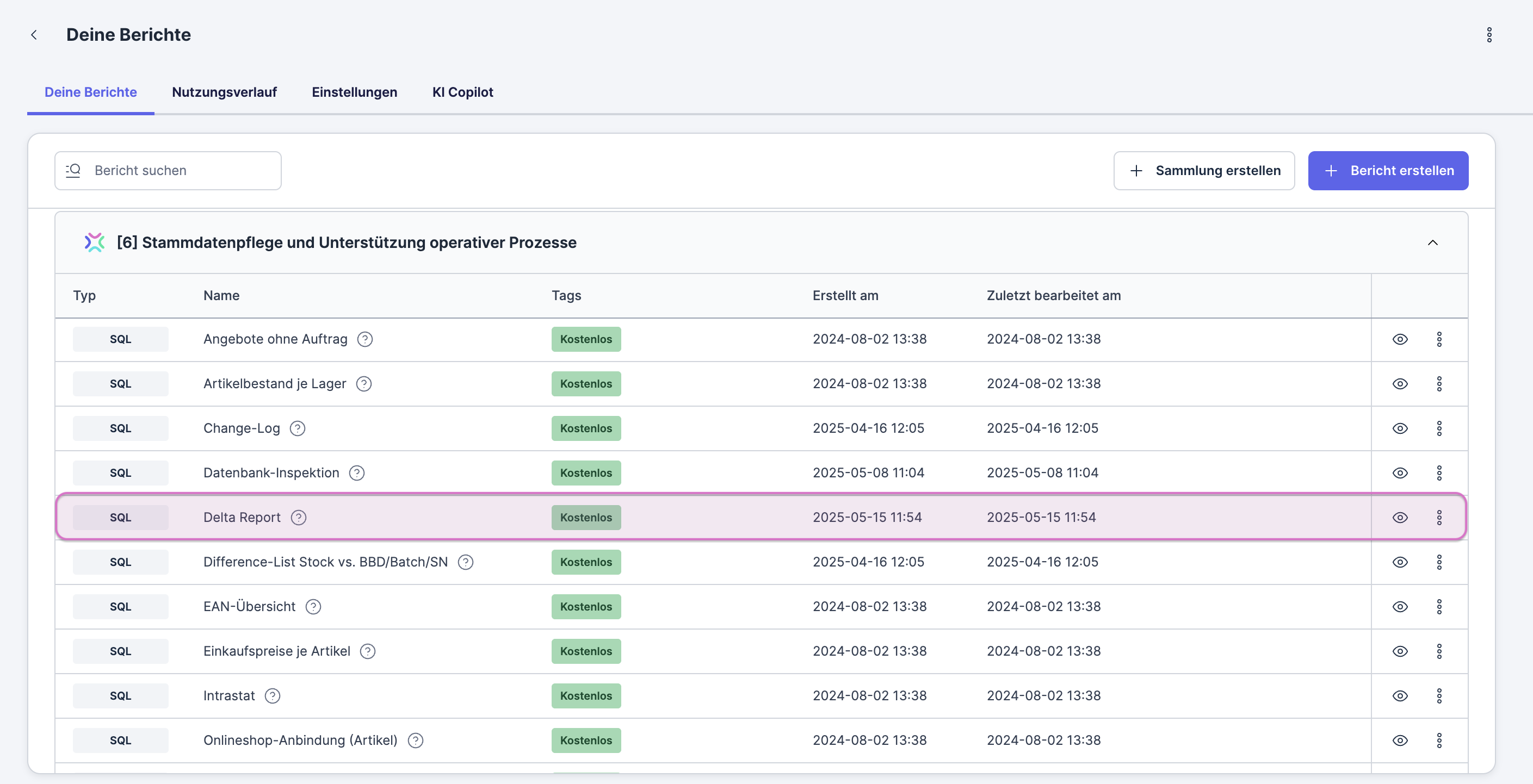Viewport: 1533px width, 784px height.
Task: Click the back arrow beside Deine Berichte
Action: [34, 34]
